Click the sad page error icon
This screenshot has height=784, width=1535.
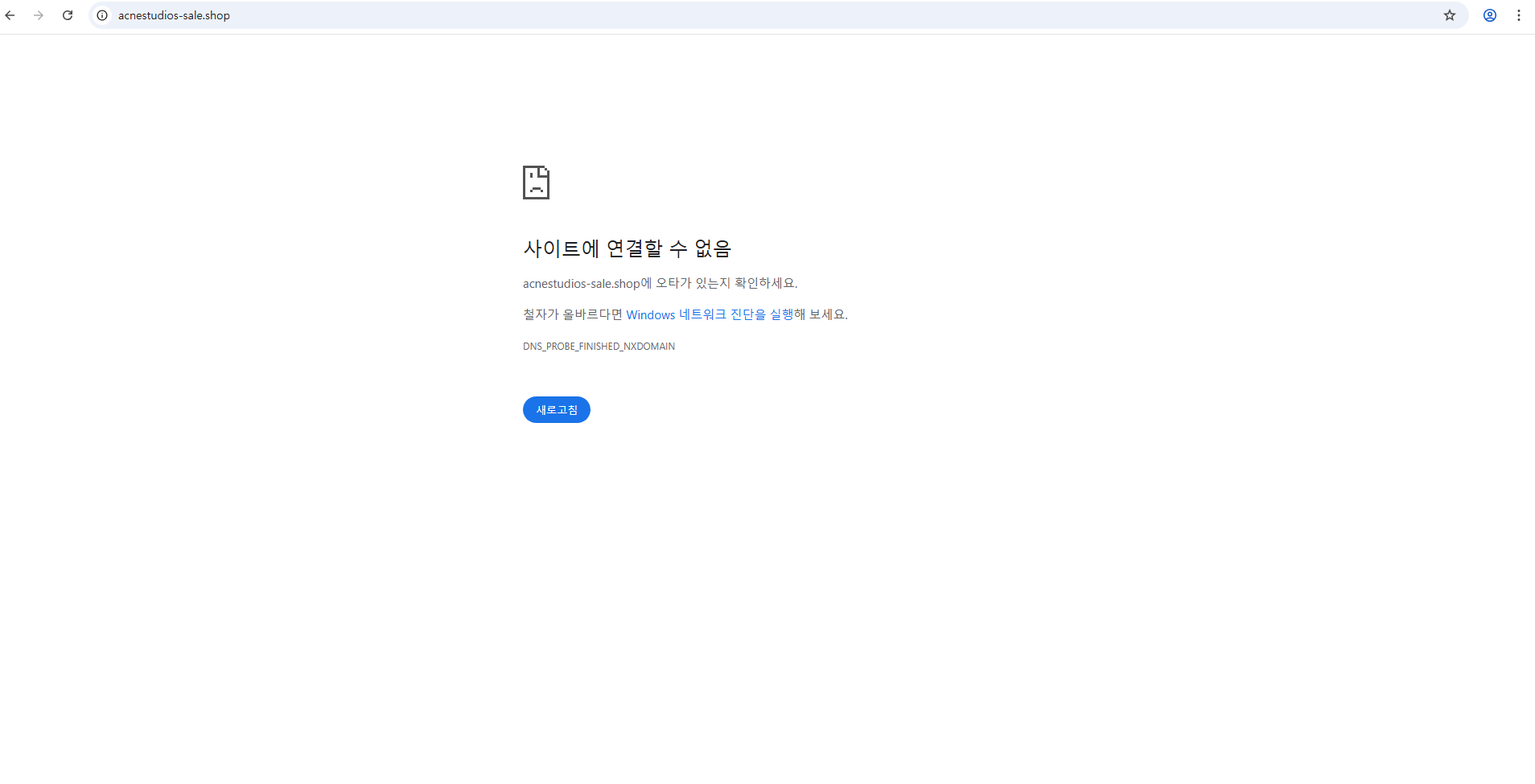coord(536,183)
